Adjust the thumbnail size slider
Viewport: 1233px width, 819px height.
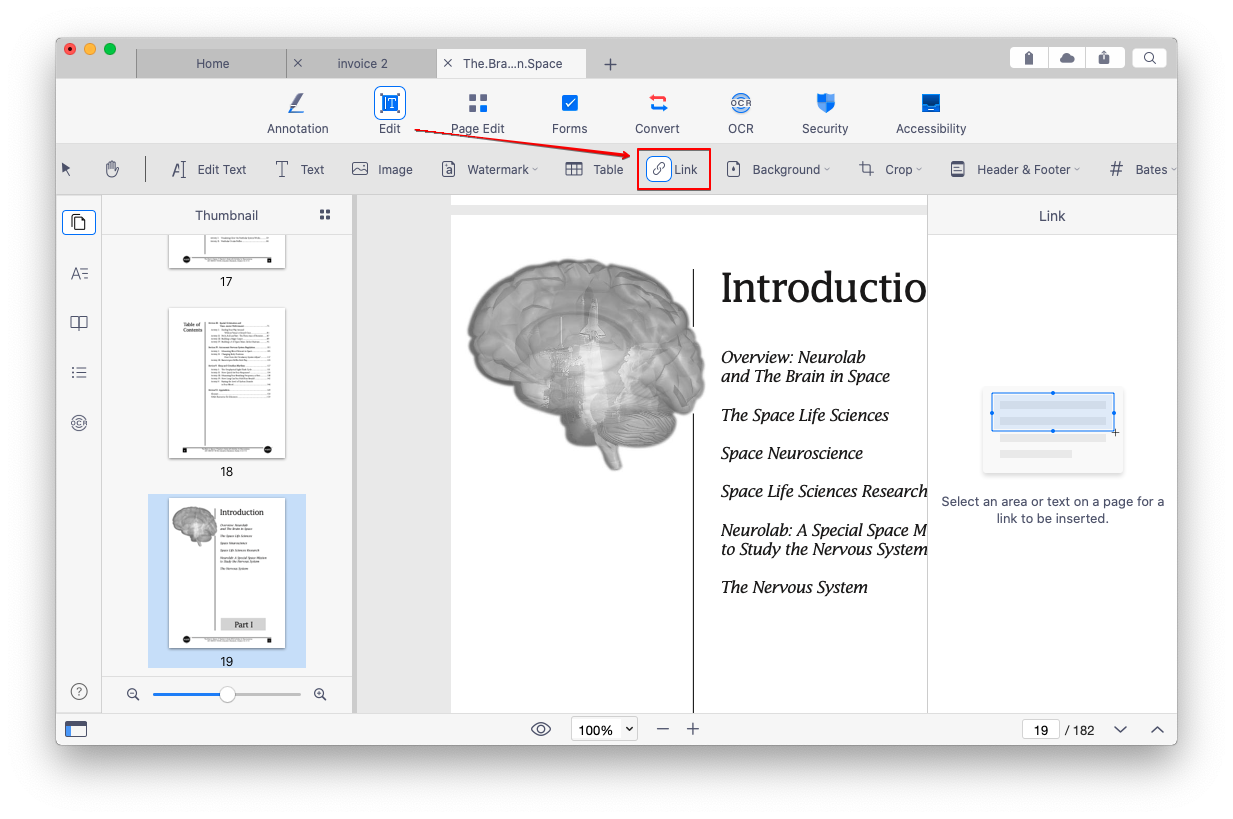click(227, 694)
